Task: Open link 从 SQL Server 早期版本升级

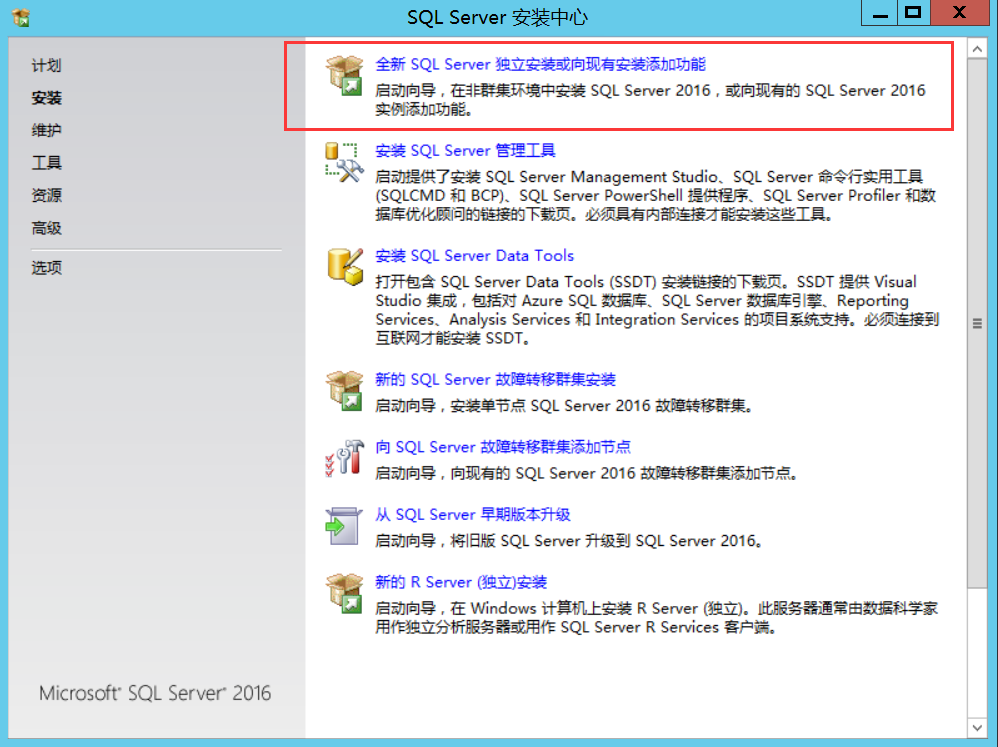Action: point(473,515)
